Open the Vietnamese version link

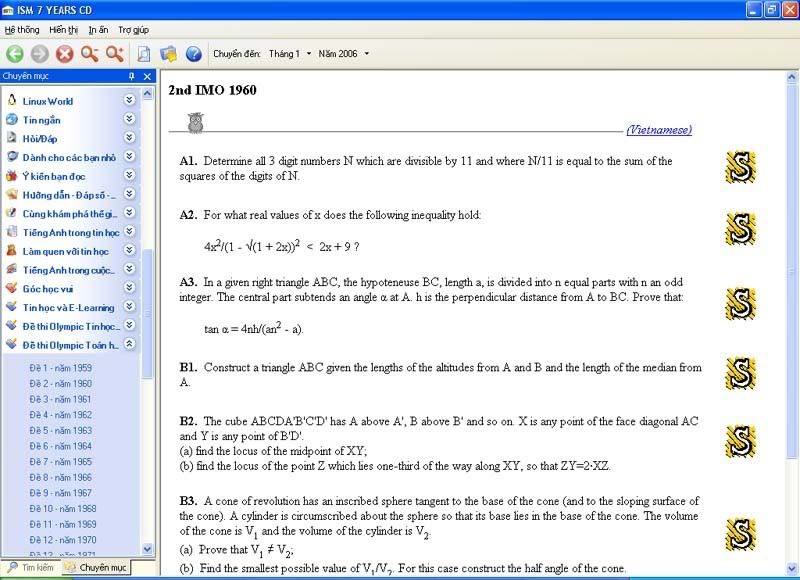[658, 130]
